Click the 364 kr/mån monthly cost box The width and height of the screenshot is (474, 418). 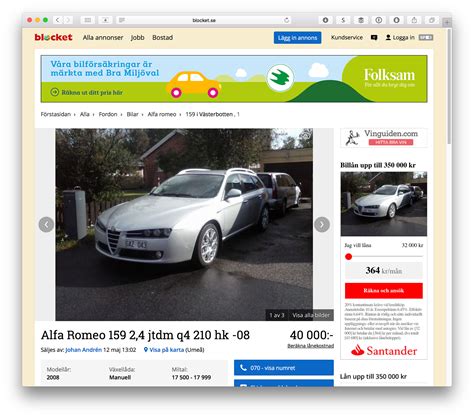[x=384, y=270]
